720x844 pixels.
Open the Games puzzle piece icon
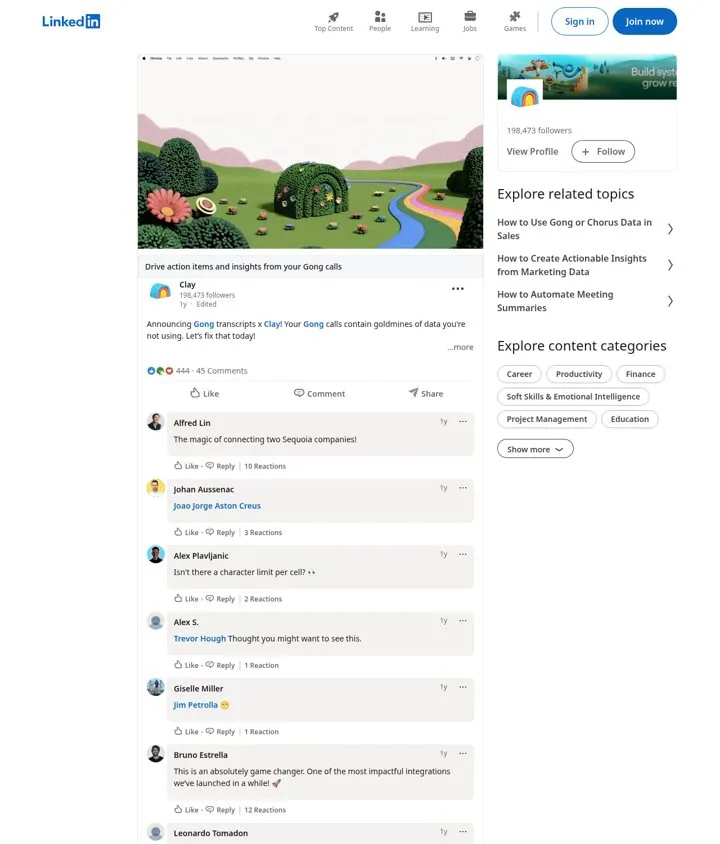pyautogui.click(x=515, y=16)
